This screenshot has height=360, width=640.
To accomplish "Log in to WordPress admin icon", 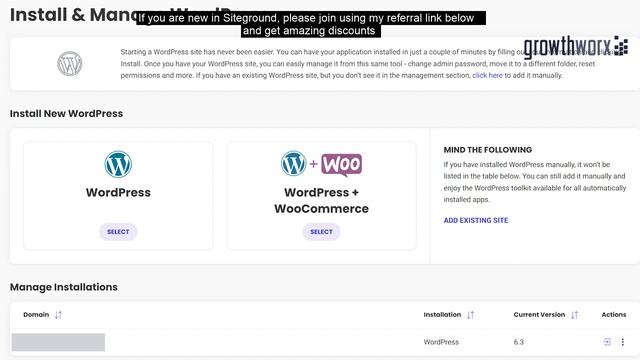I will tap(607, 342).
